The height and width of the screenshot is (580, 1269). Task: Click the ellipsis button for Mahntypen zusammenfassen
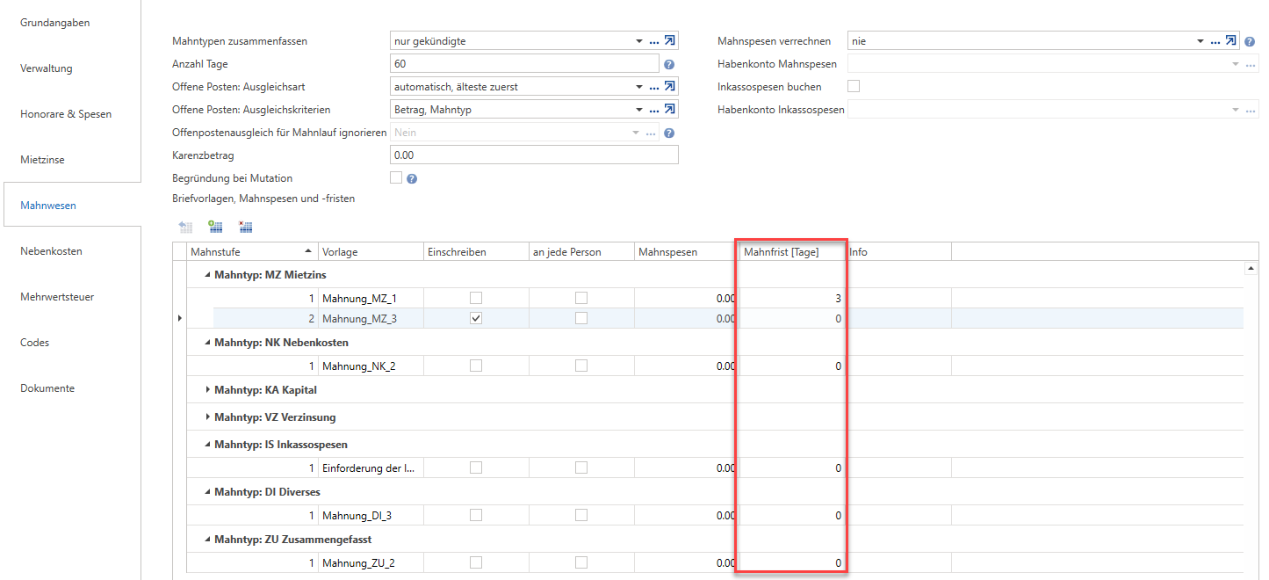(x=654, y=41)
